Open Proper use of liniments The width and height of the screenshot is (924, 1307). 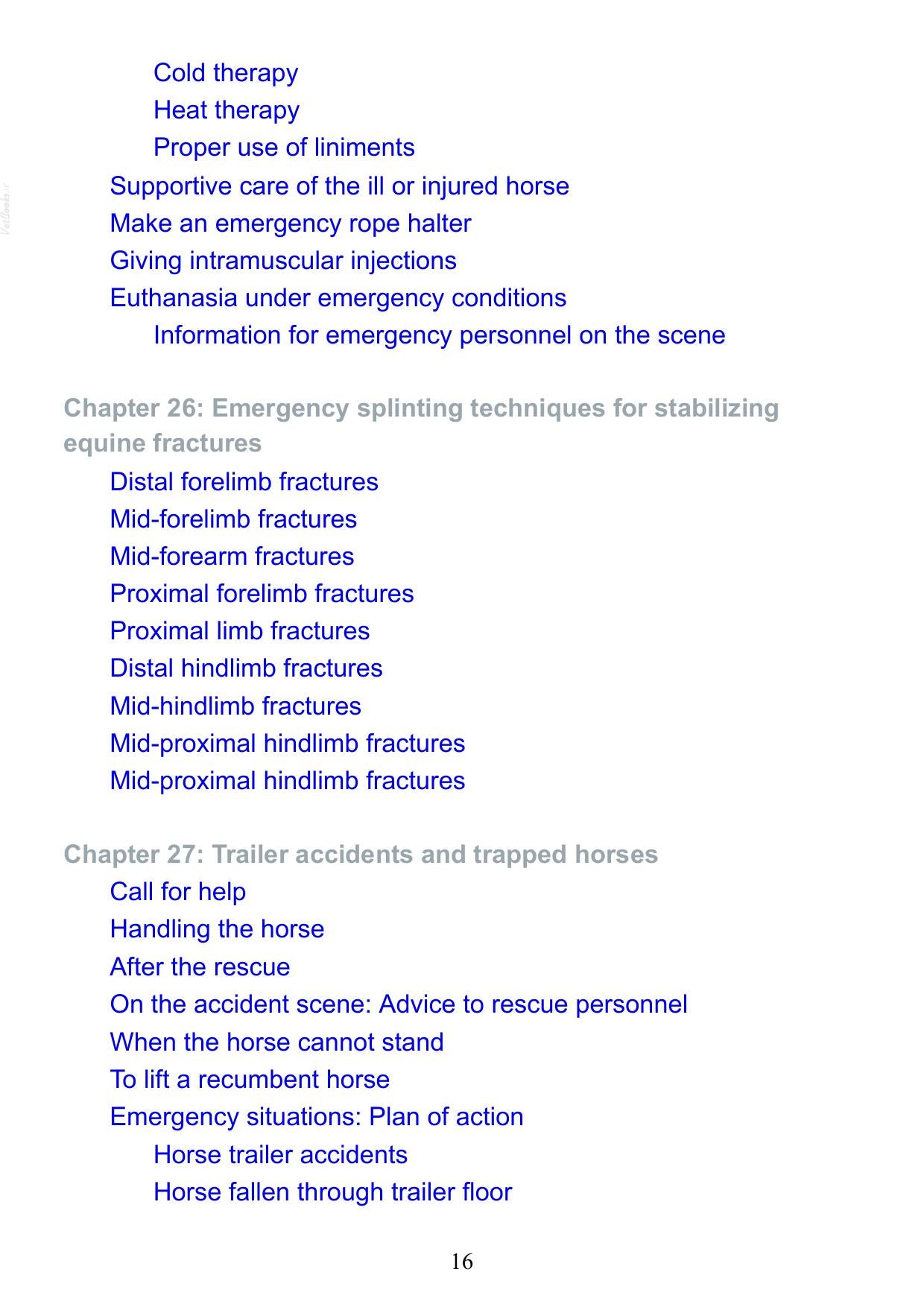[x=284, y=148]
